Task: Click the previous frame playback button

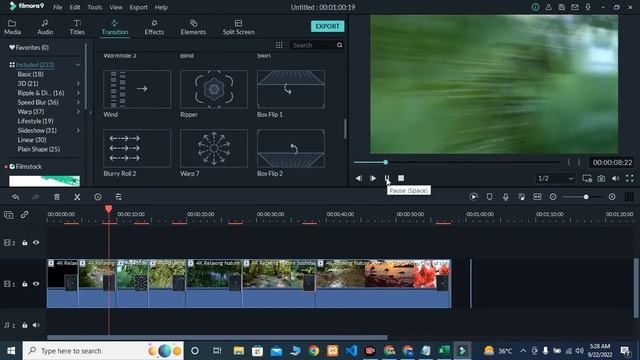Action: (x=358, y=178)
